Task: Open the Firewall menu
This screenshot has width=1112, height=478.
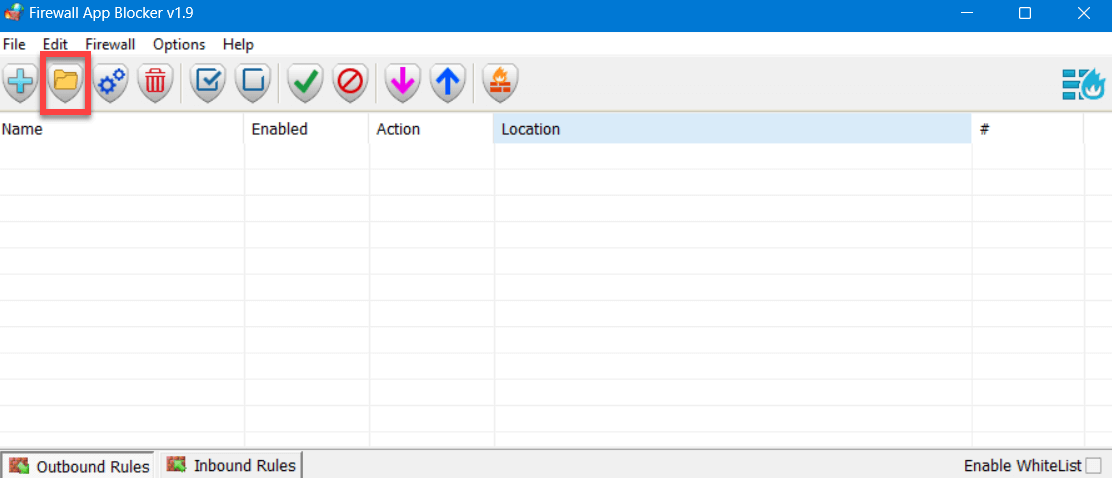Action: [x=110, y=44]
